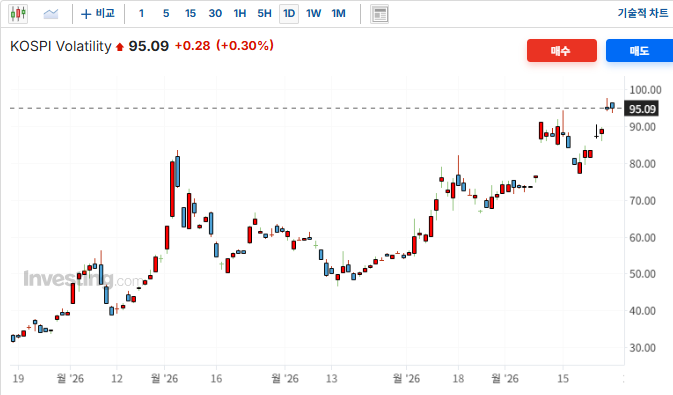Click the 19 date axis label

pos(18,379)
